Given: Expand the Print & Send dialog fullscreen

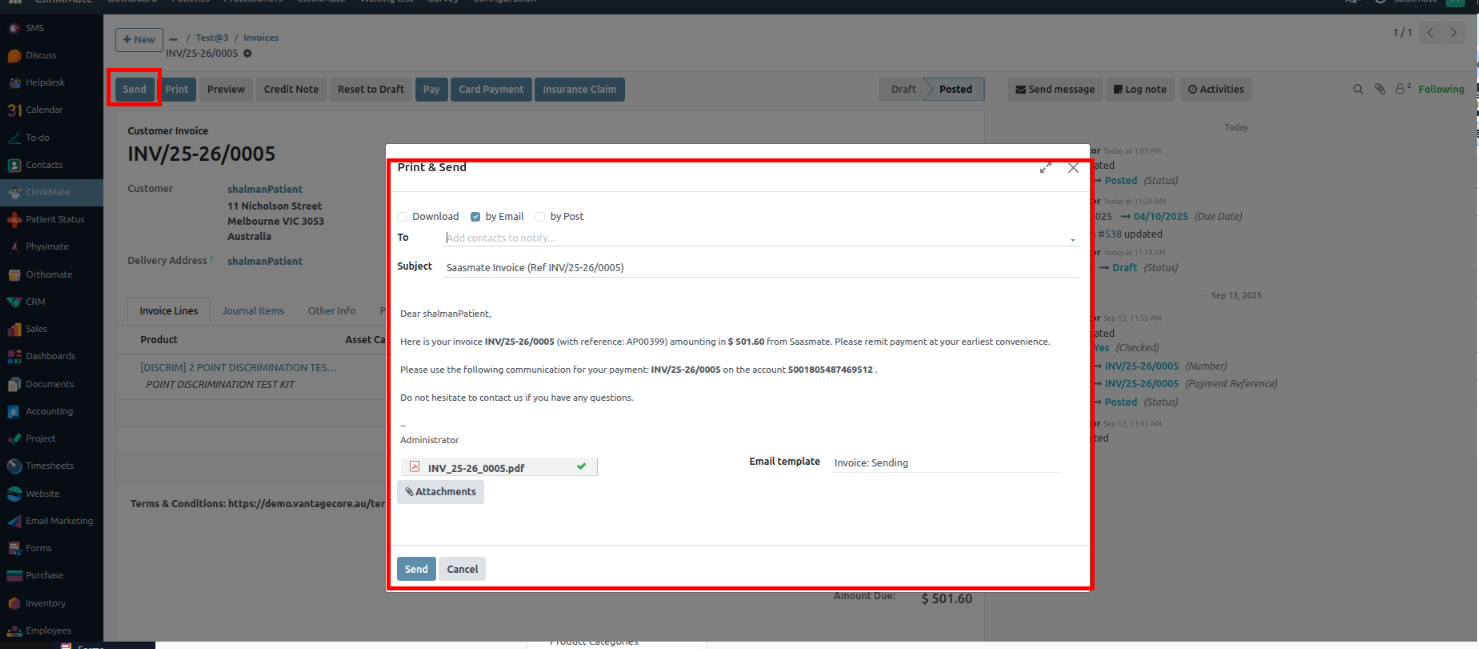Looking at the screenshot, I should point(1045,168).
